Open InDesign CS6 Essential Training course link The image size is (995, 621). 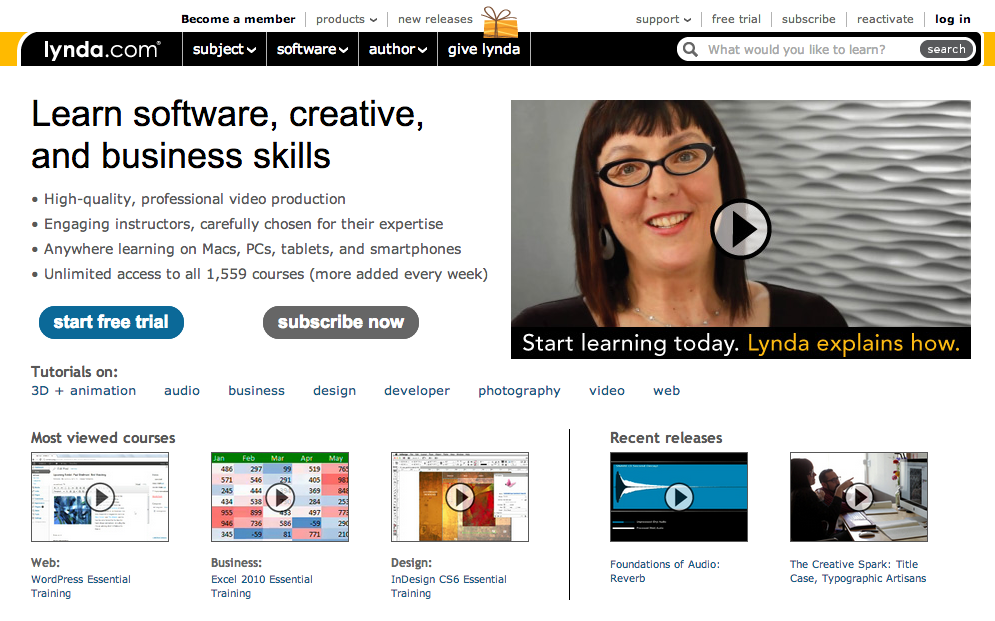449,586
